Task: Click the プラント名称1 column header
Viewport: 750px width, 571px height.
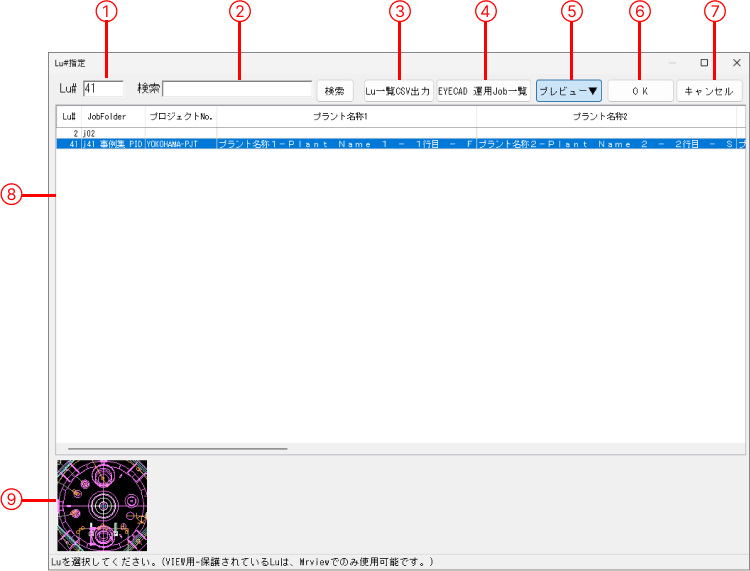Action: 346,117
